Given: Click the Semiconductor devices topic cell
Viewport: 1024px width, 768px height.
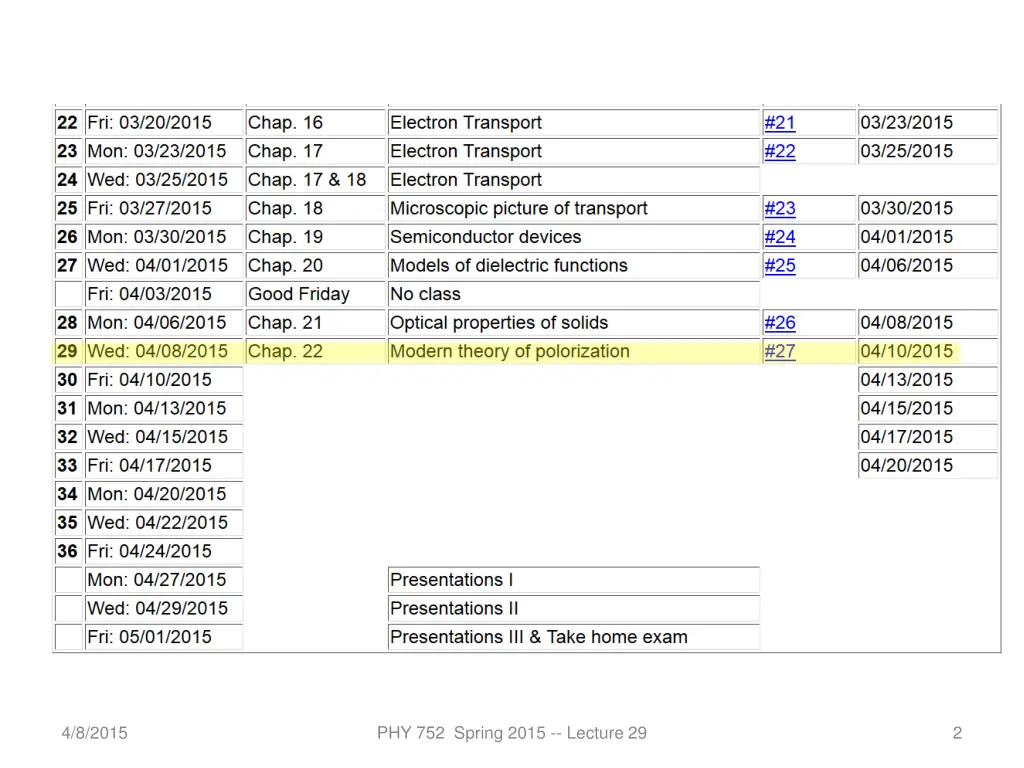Looking at the screenshot, I should point(486,238).
